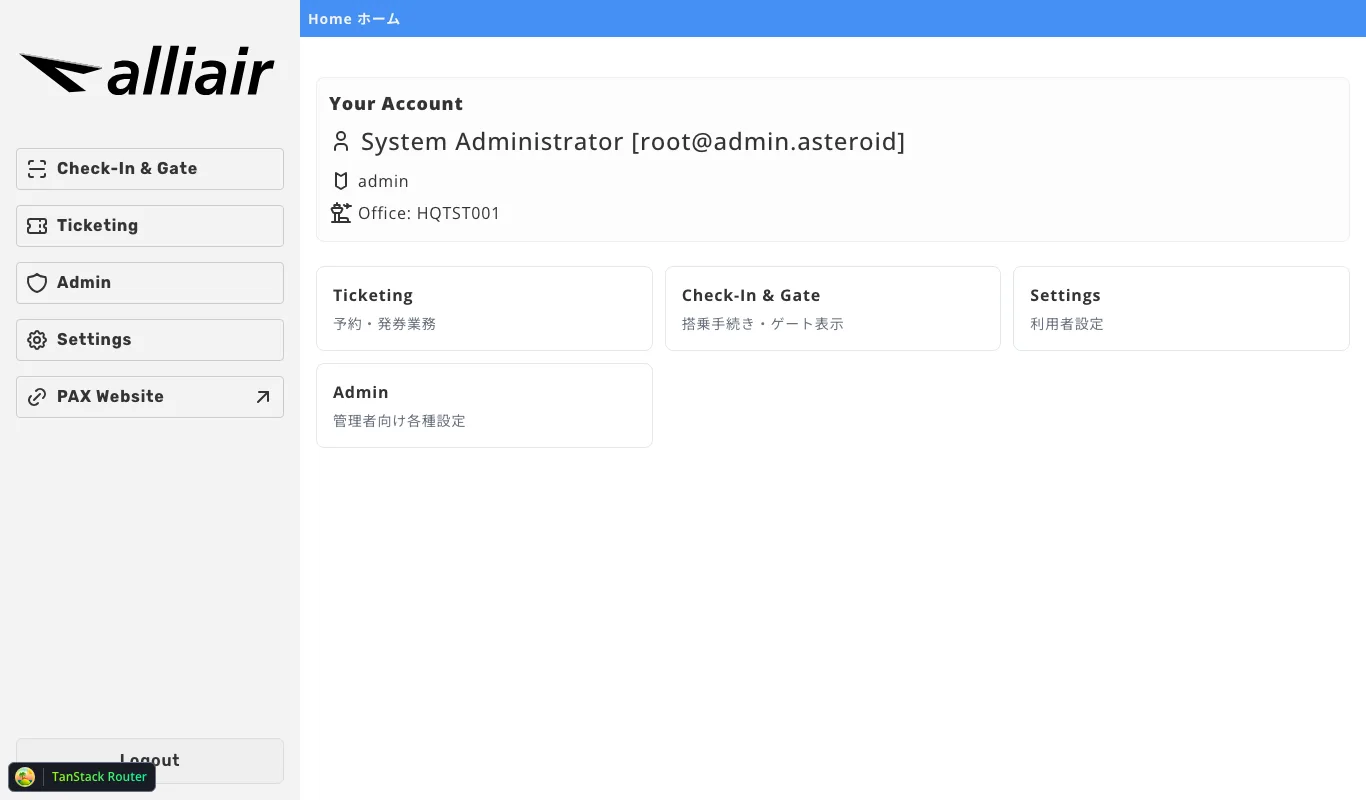Viewport: 1366px width, 800px height.
Task: Click the Settings gear icon in sidebar
Action: pyautogui.click(x=37, y=340)
